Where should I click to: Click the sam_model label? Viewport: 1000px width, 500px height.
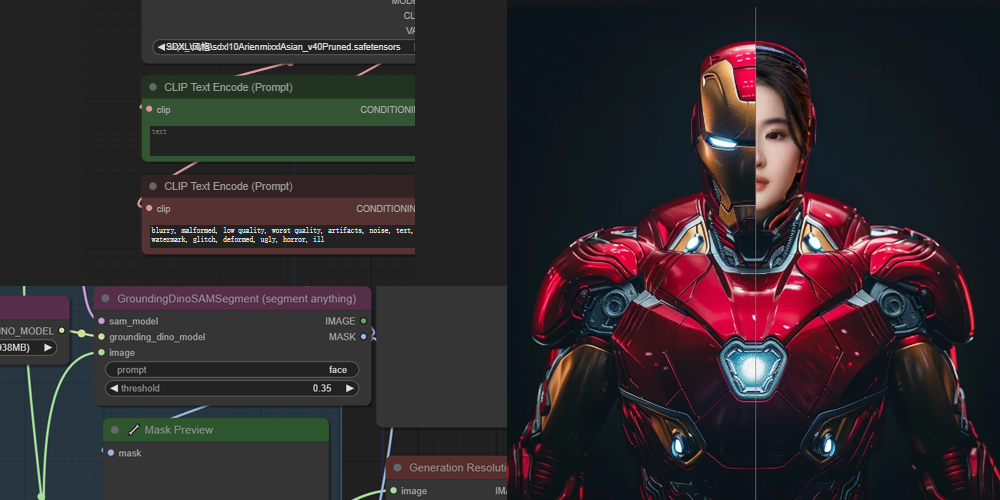click(x=134, y=321)
